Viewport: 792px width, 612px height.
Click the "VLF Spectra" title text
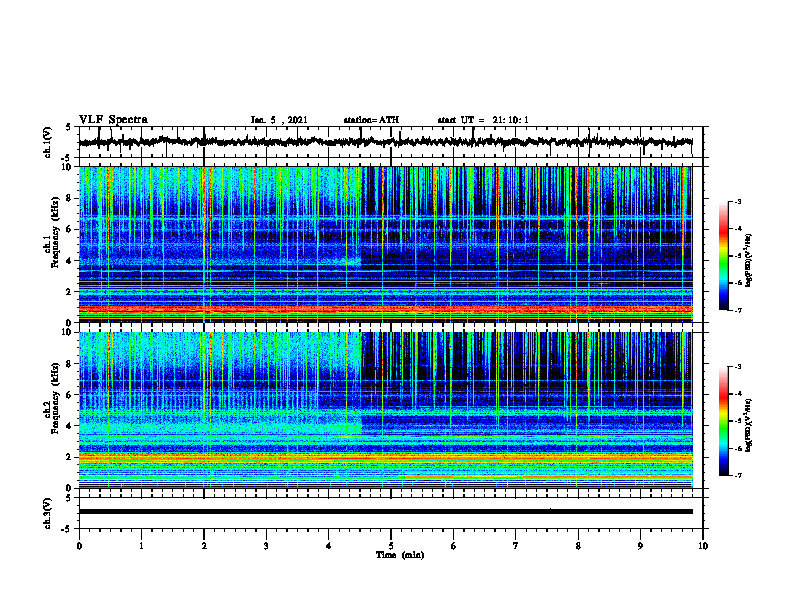tap(113, 120)
